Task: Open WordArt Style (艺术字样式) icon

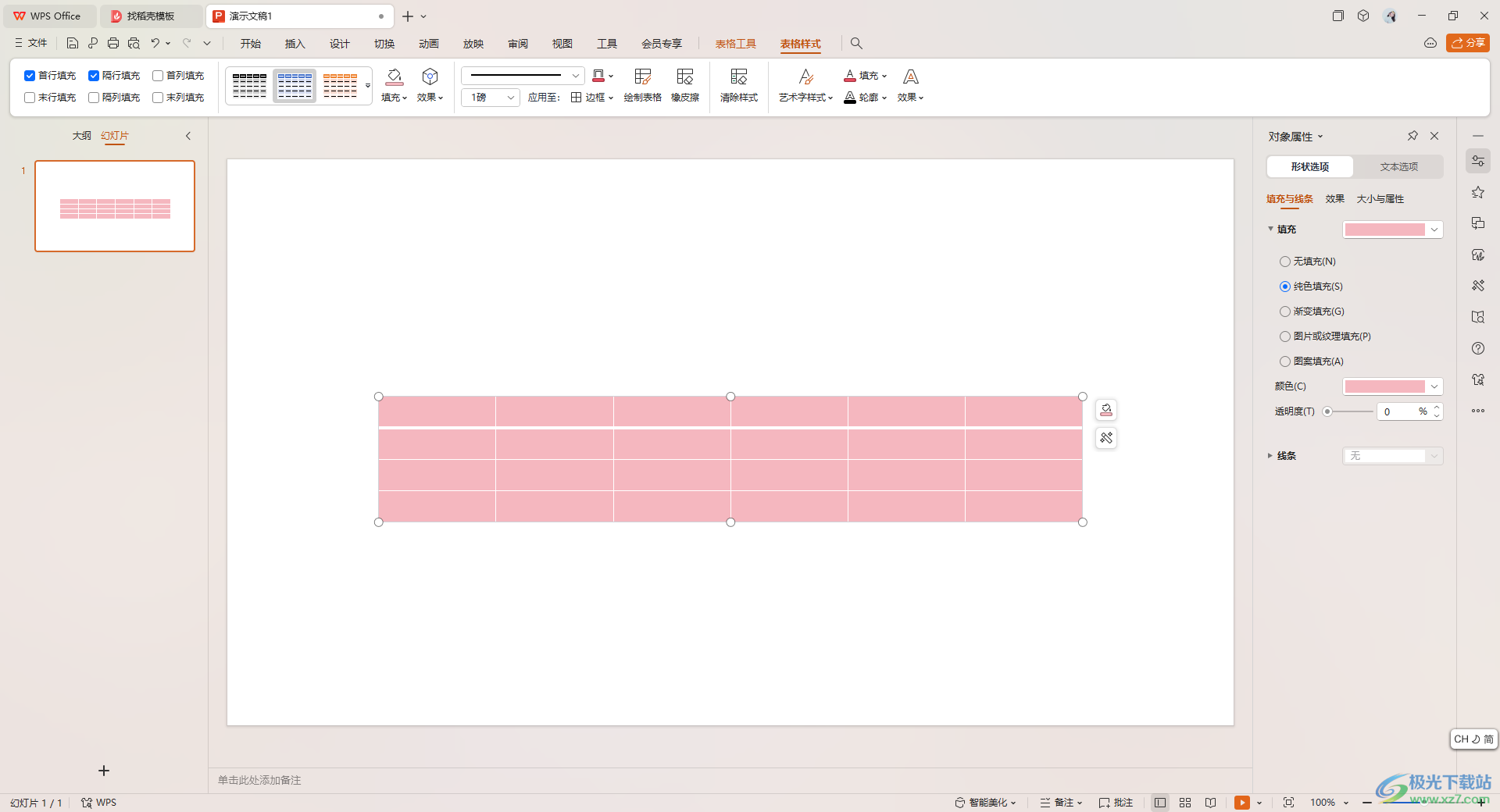Action: point(806,77)
